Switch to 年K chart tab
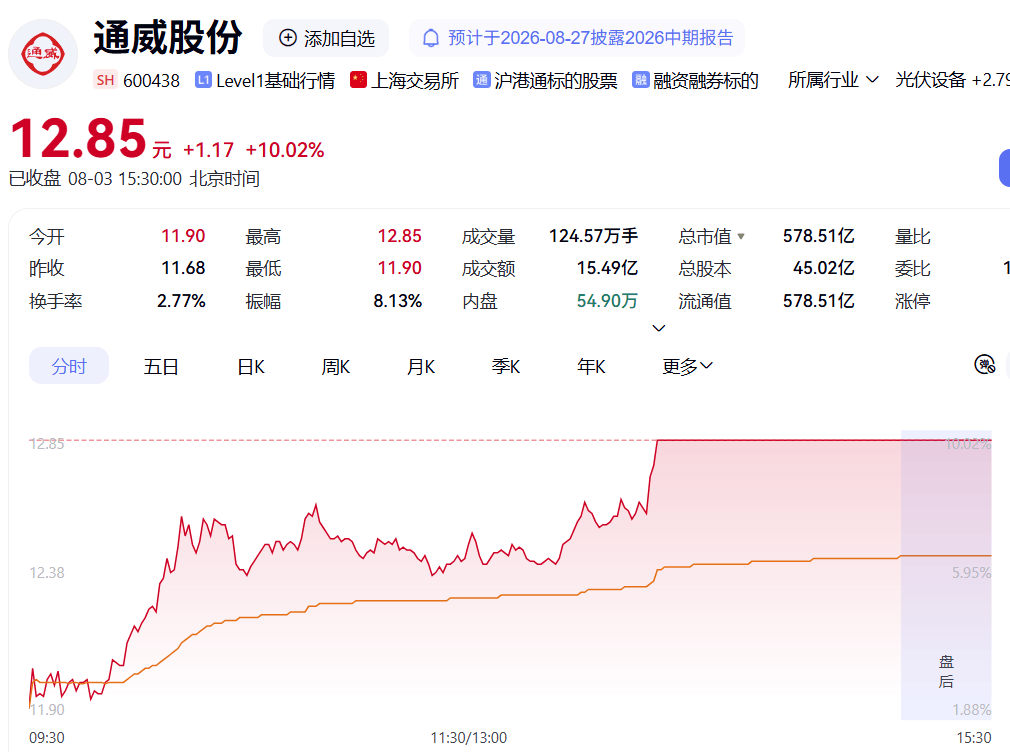Screen dimensions: 1010x752 [591, 367]
